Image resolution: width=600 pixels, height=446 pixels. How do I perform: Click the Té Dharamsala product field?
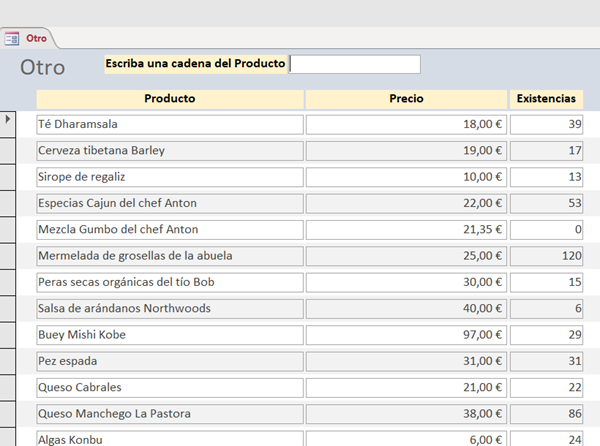click(x=170, y=125)
